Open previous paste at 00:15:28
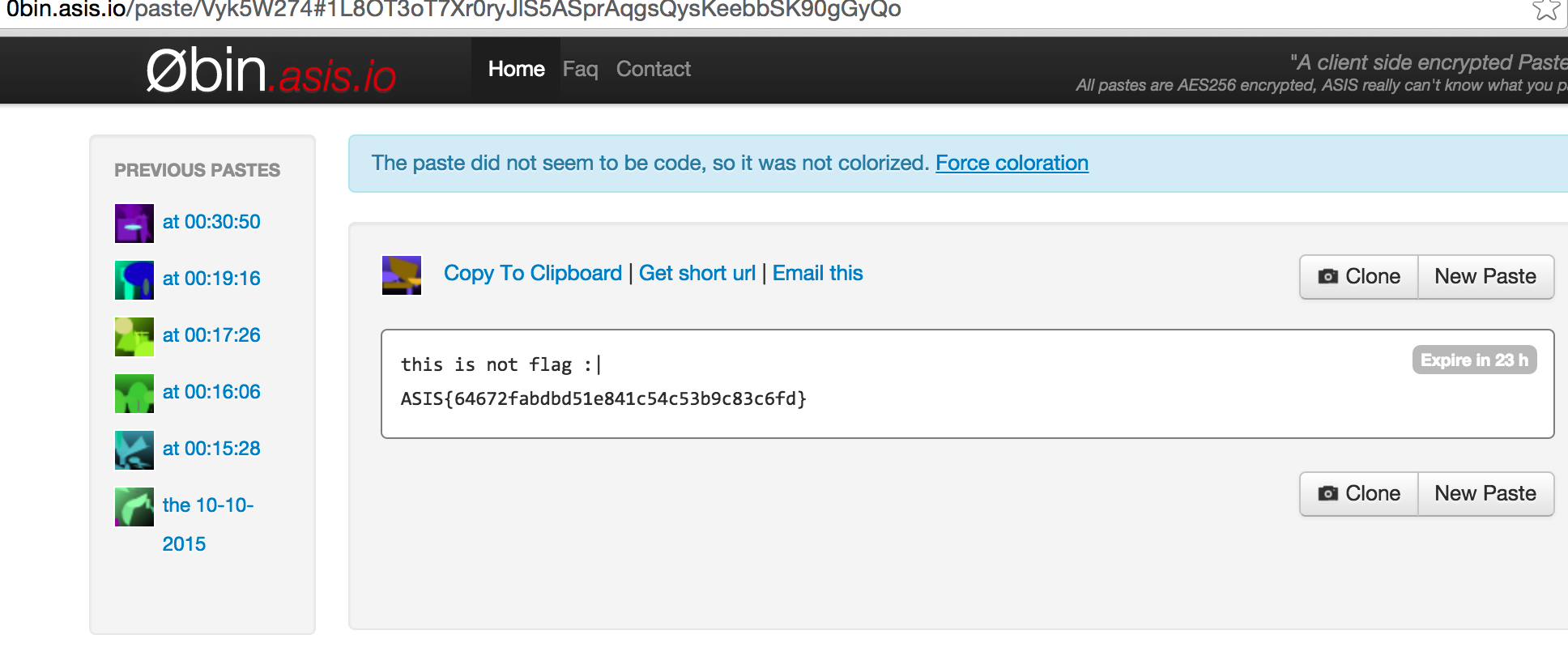 coord(211,449)
